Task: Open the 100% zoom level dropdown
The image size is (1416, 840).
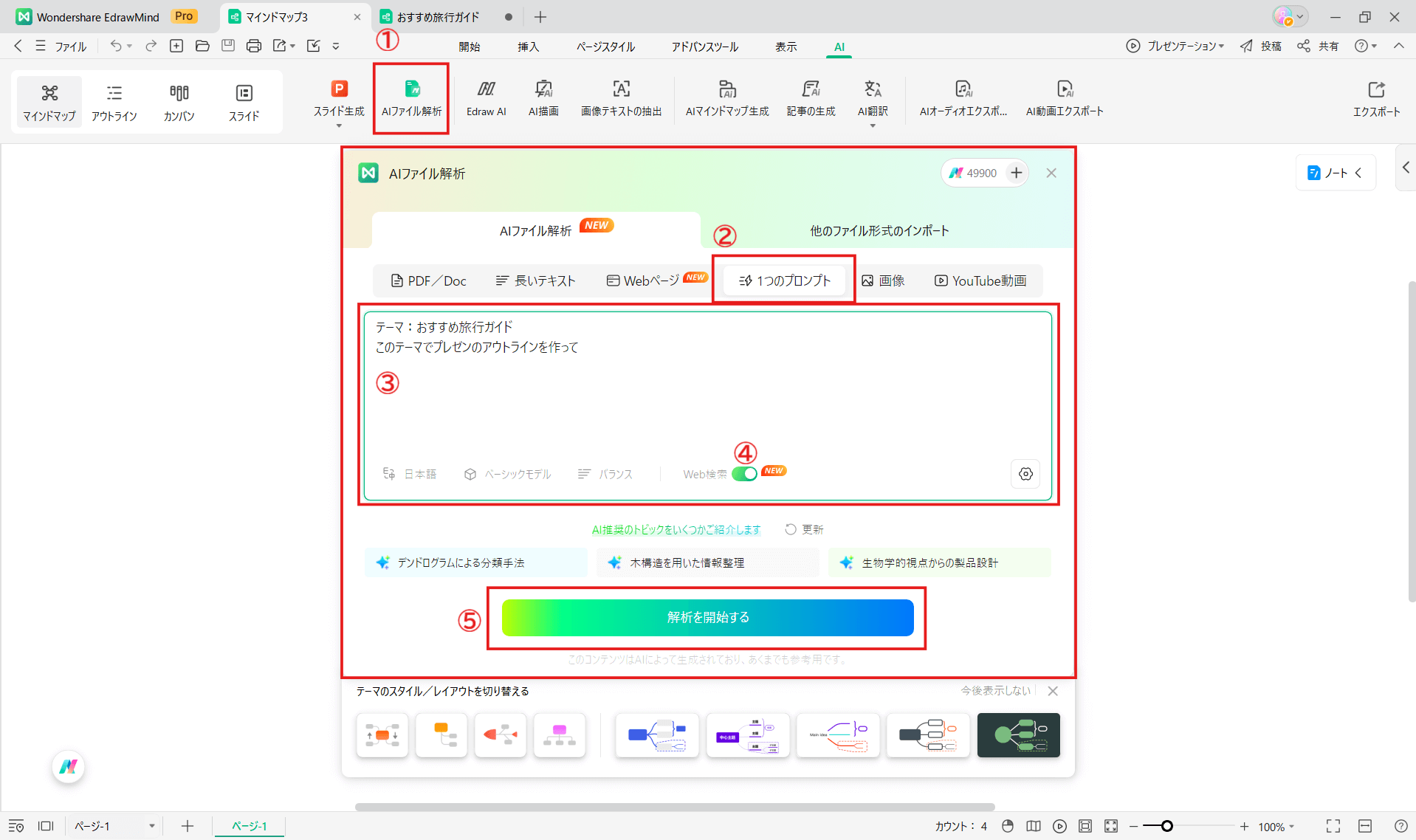Action: pos(1276,826)
